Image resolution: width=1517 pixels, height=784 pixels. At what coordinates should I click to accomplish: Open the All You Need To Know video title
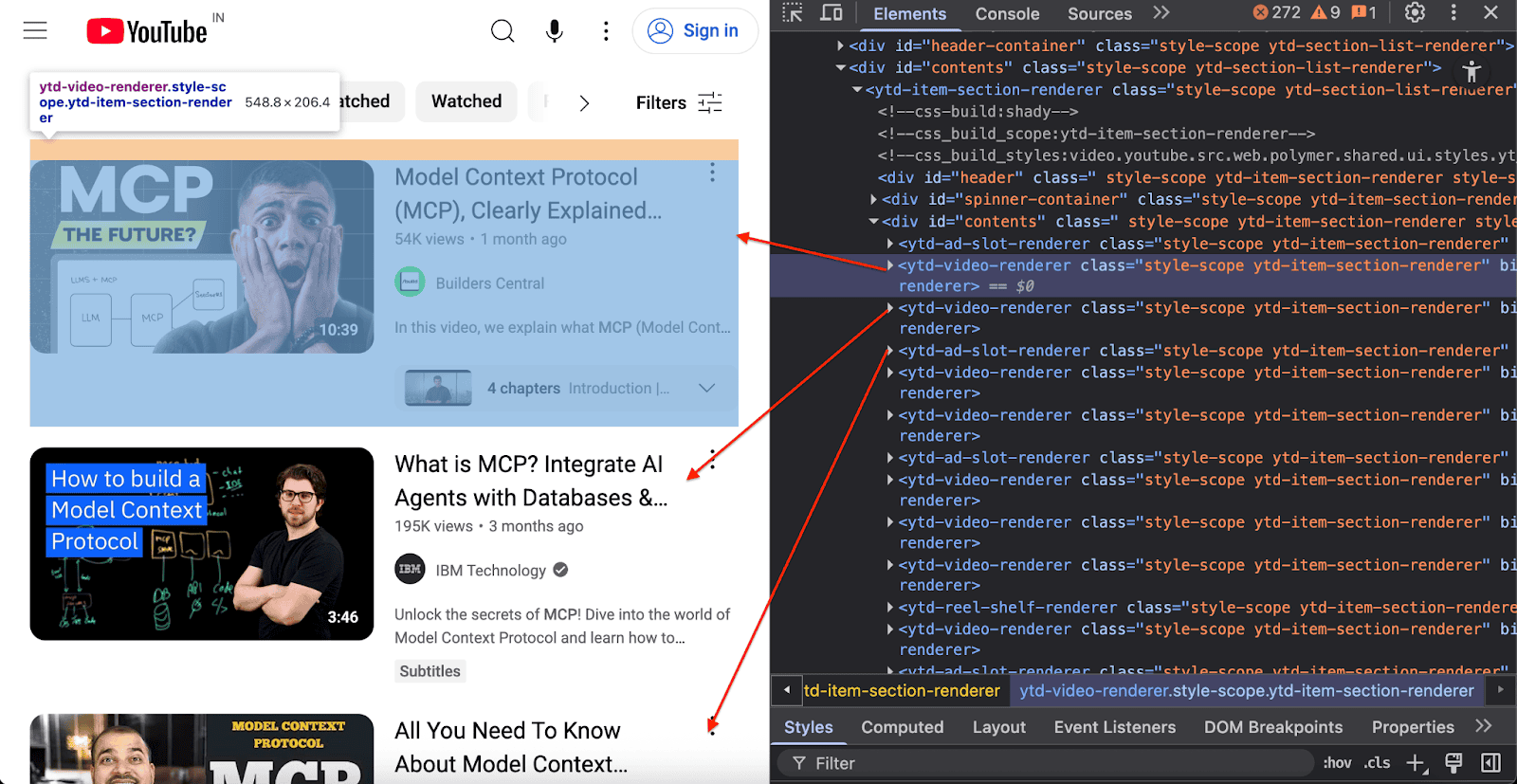(x=511, y=747)
